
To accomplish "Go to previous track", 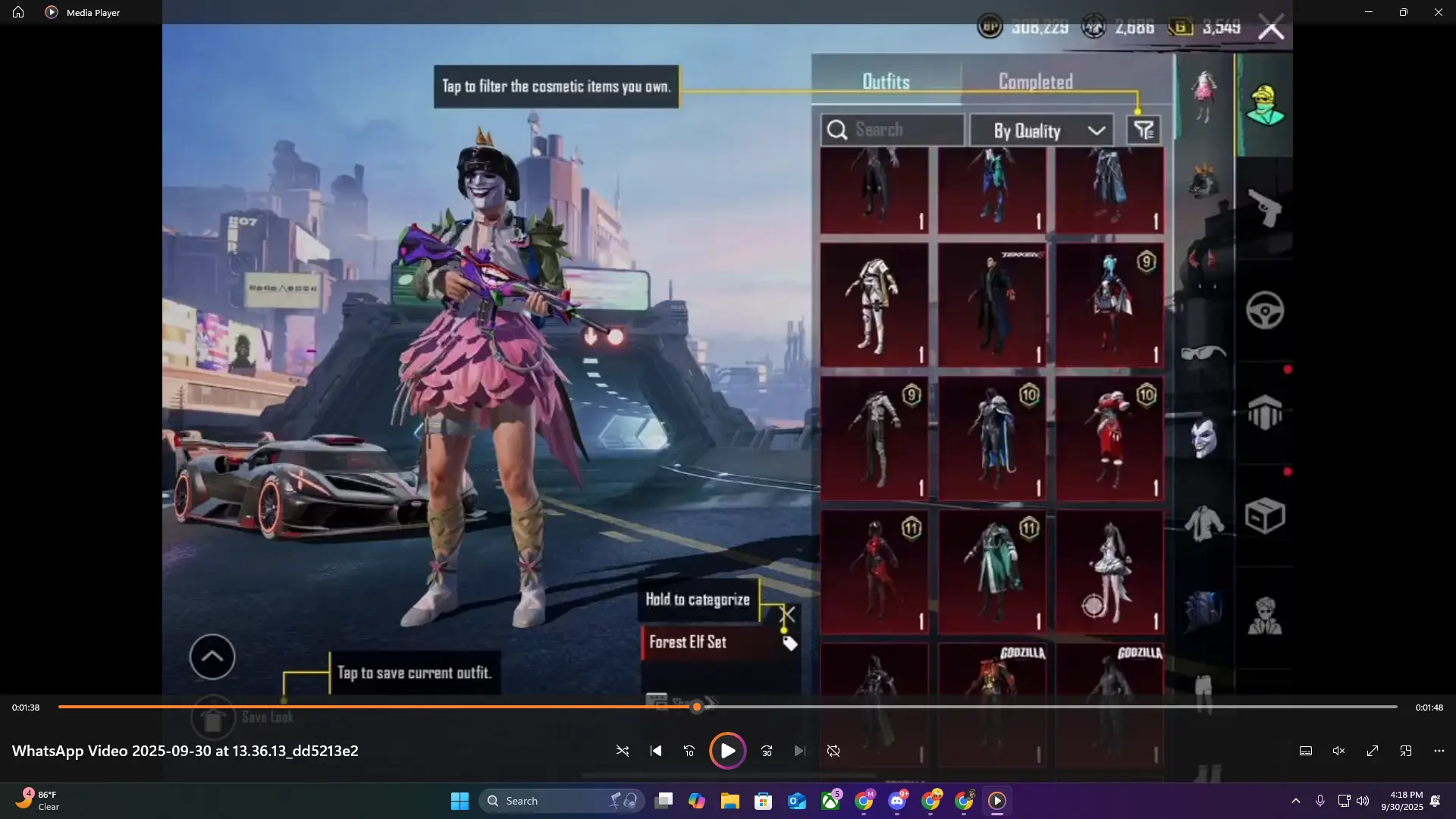I will point(656,751).
